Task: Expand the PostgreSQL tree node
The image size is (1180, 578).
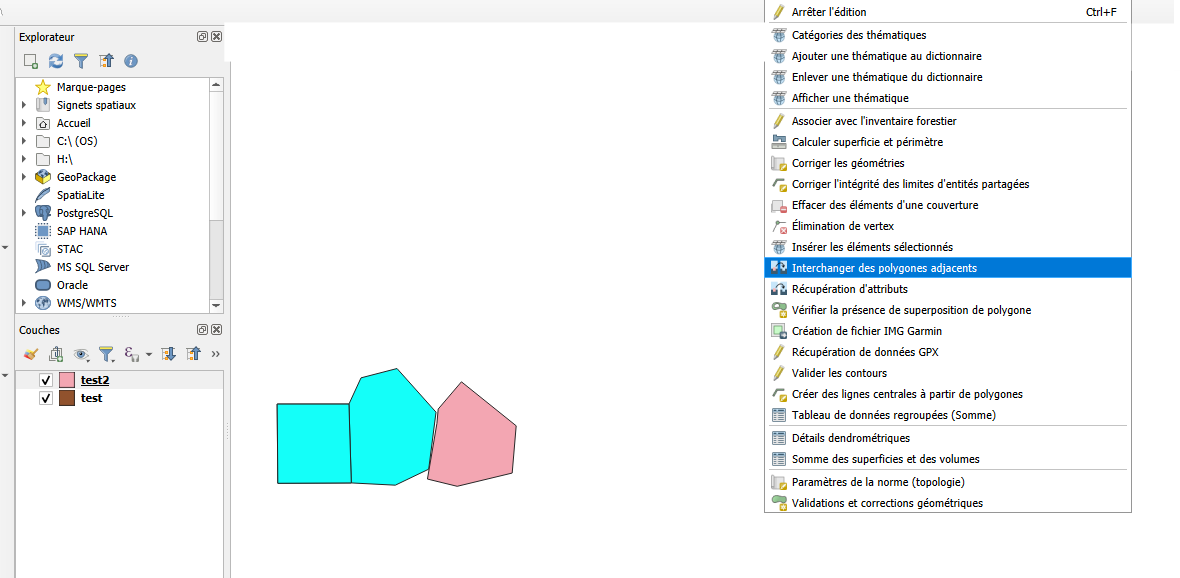Action: coord(24,213)
